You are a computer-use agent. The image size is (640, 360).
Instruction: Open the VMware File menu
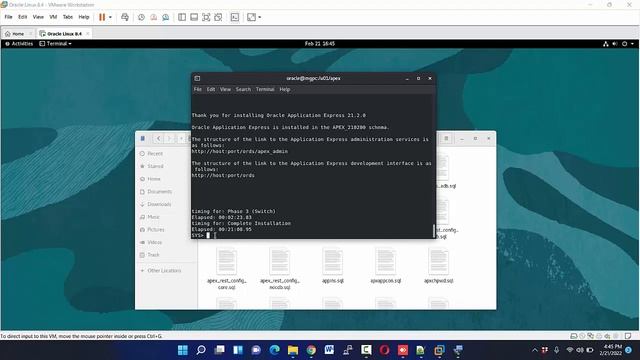tap(9, 17)
